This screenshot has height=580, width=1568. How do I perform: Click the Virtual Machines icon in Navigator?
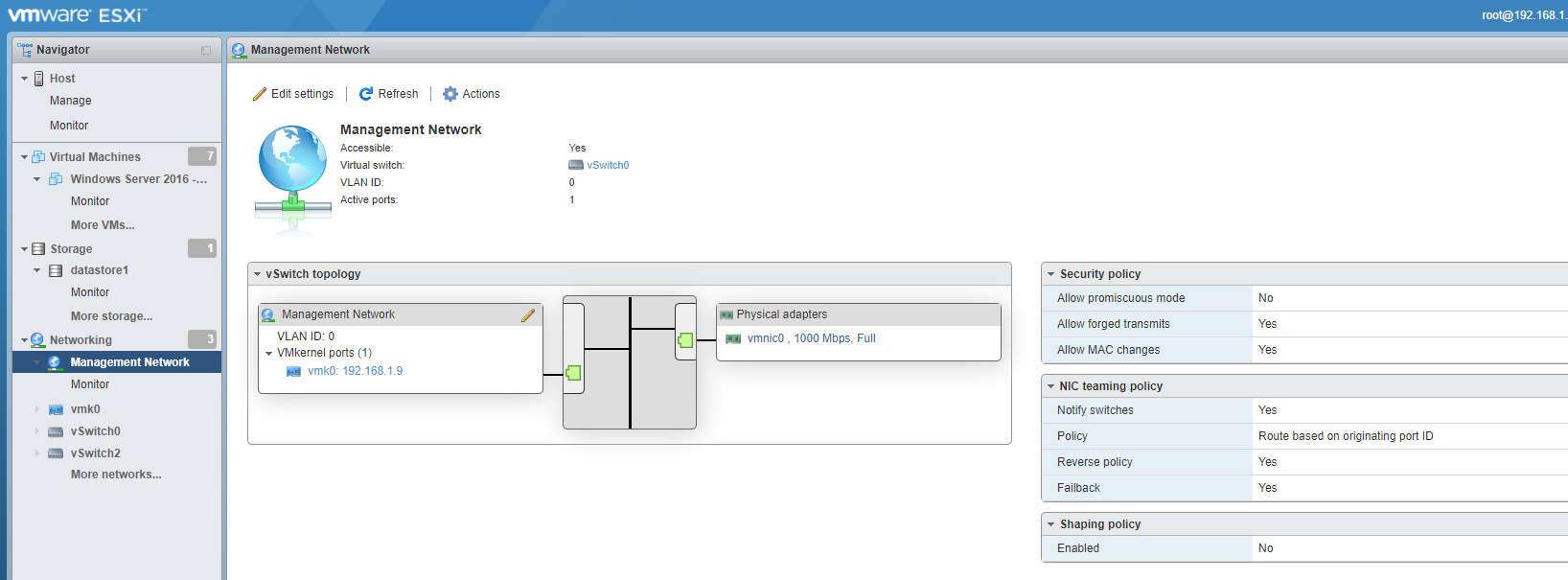(x=38, y=157)
